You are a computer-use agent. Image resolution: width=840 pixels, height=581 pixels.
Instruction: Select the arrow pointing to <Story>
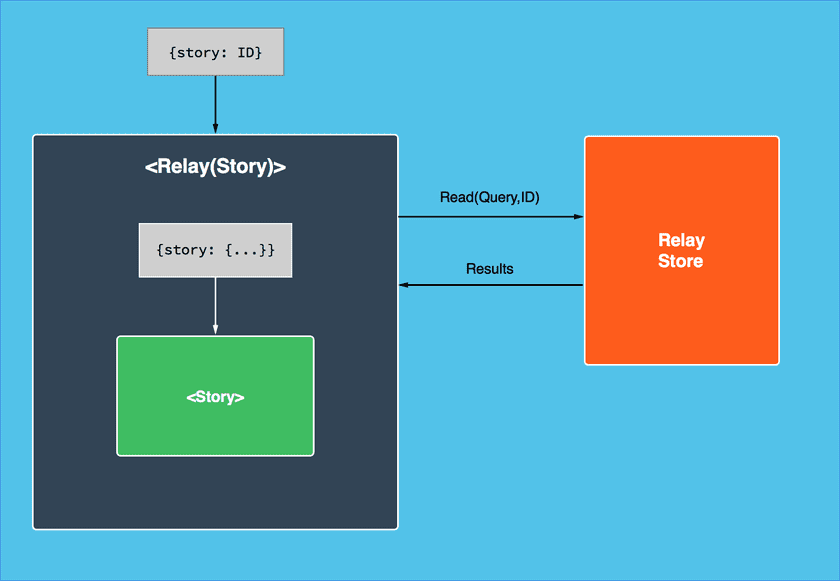215,305
